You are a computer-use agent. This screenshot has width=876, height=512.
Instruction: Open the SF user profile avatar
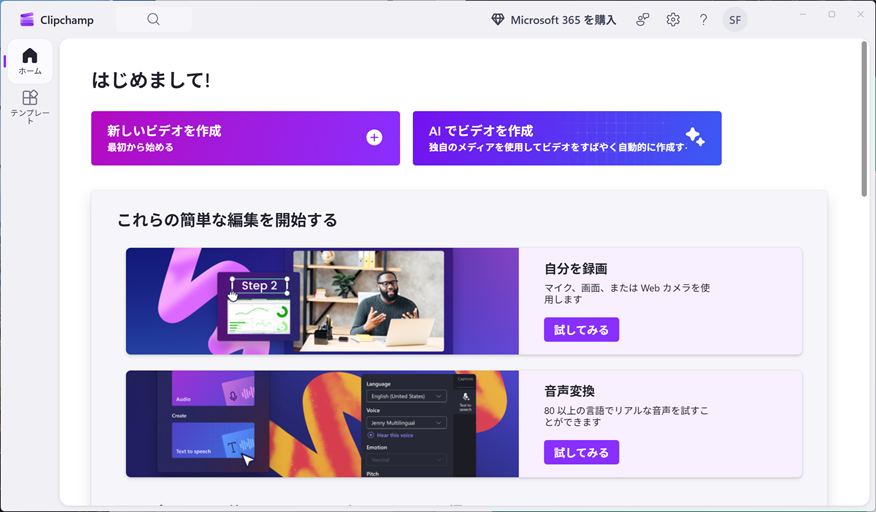[735, 20]
